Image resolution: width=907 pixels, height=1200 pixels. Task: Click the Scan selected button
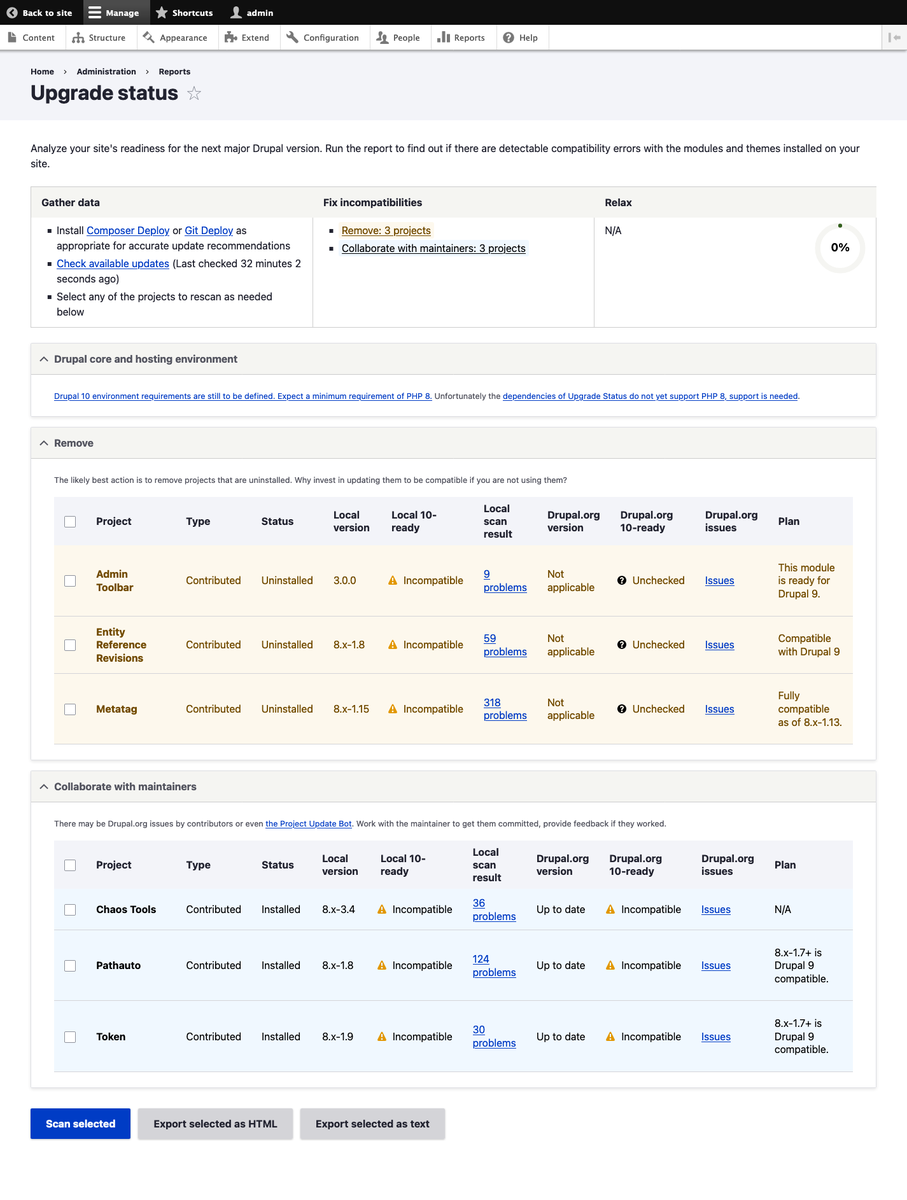point(80,1123)
